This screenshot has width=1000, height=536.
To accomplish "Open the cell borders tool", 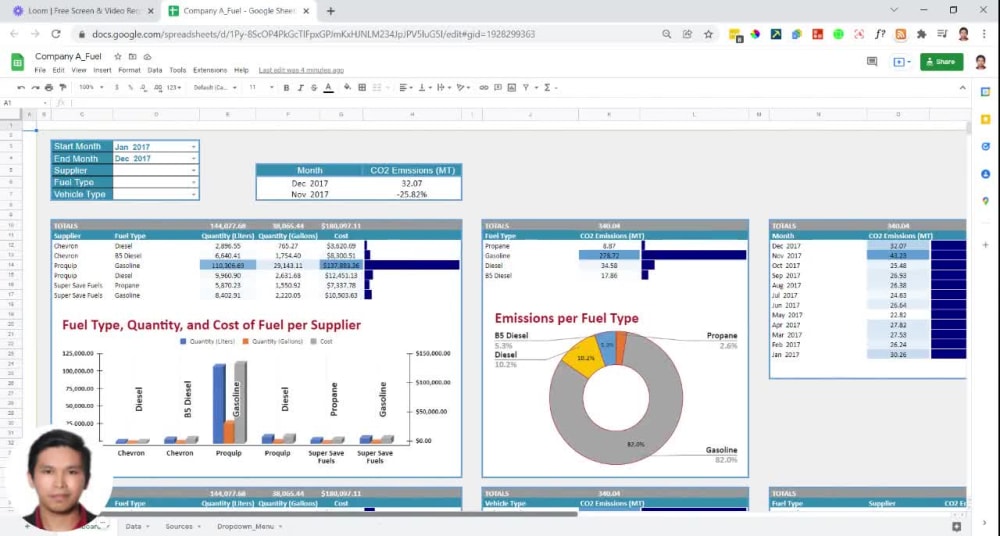I will pyautogui.click(x=362, y=87).
